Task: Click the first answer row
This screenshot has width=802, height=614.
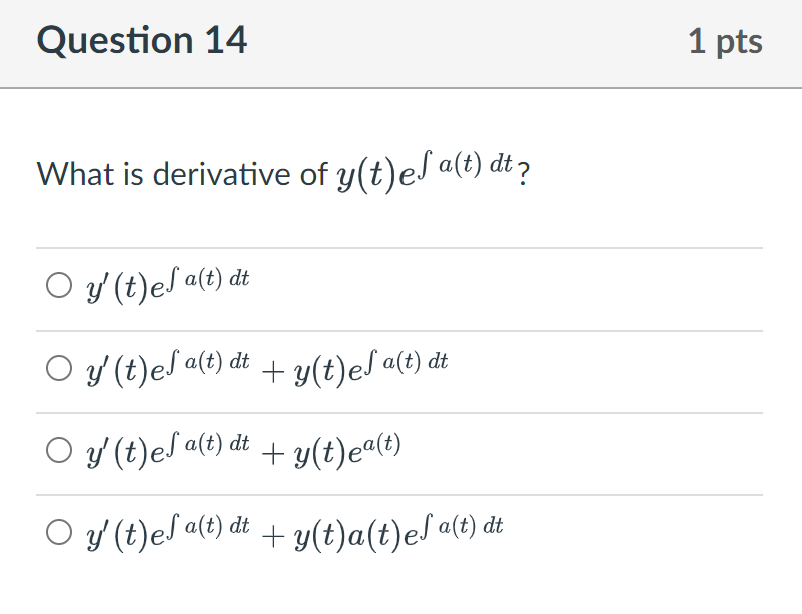Action: tap(400, 284)
